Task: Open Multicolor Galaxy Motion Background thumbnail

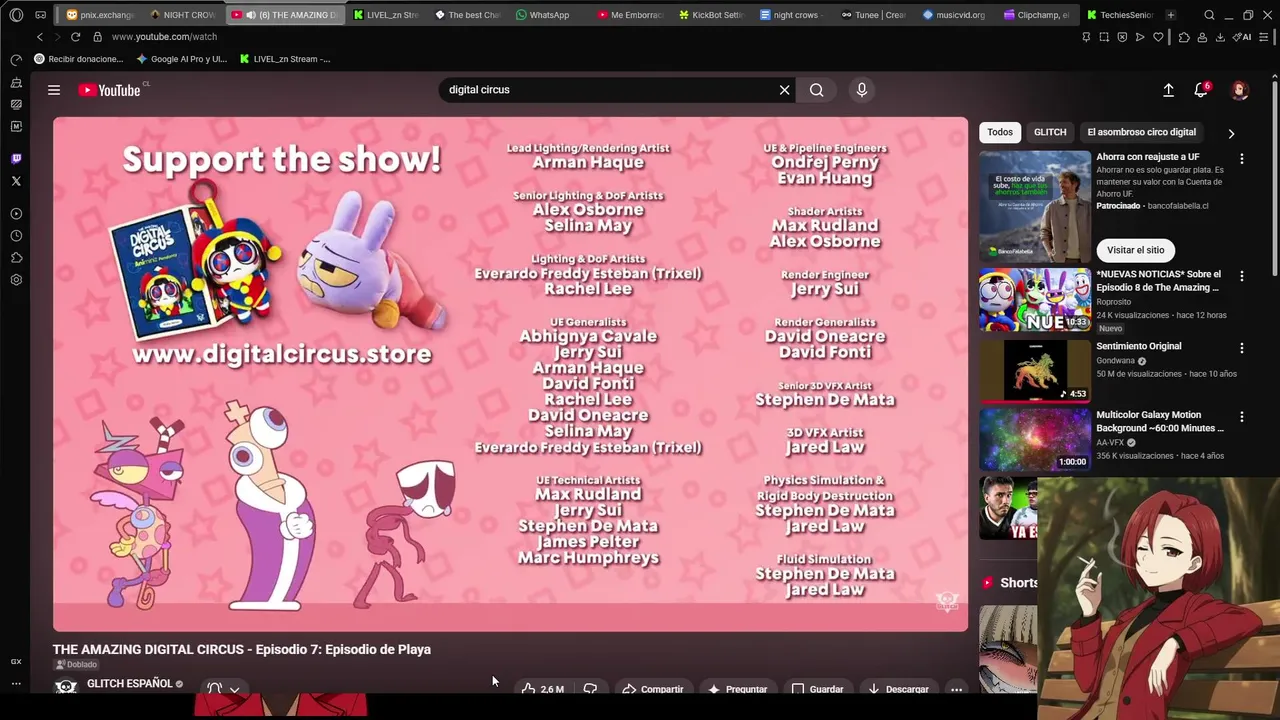Action: coord(1035,439)
